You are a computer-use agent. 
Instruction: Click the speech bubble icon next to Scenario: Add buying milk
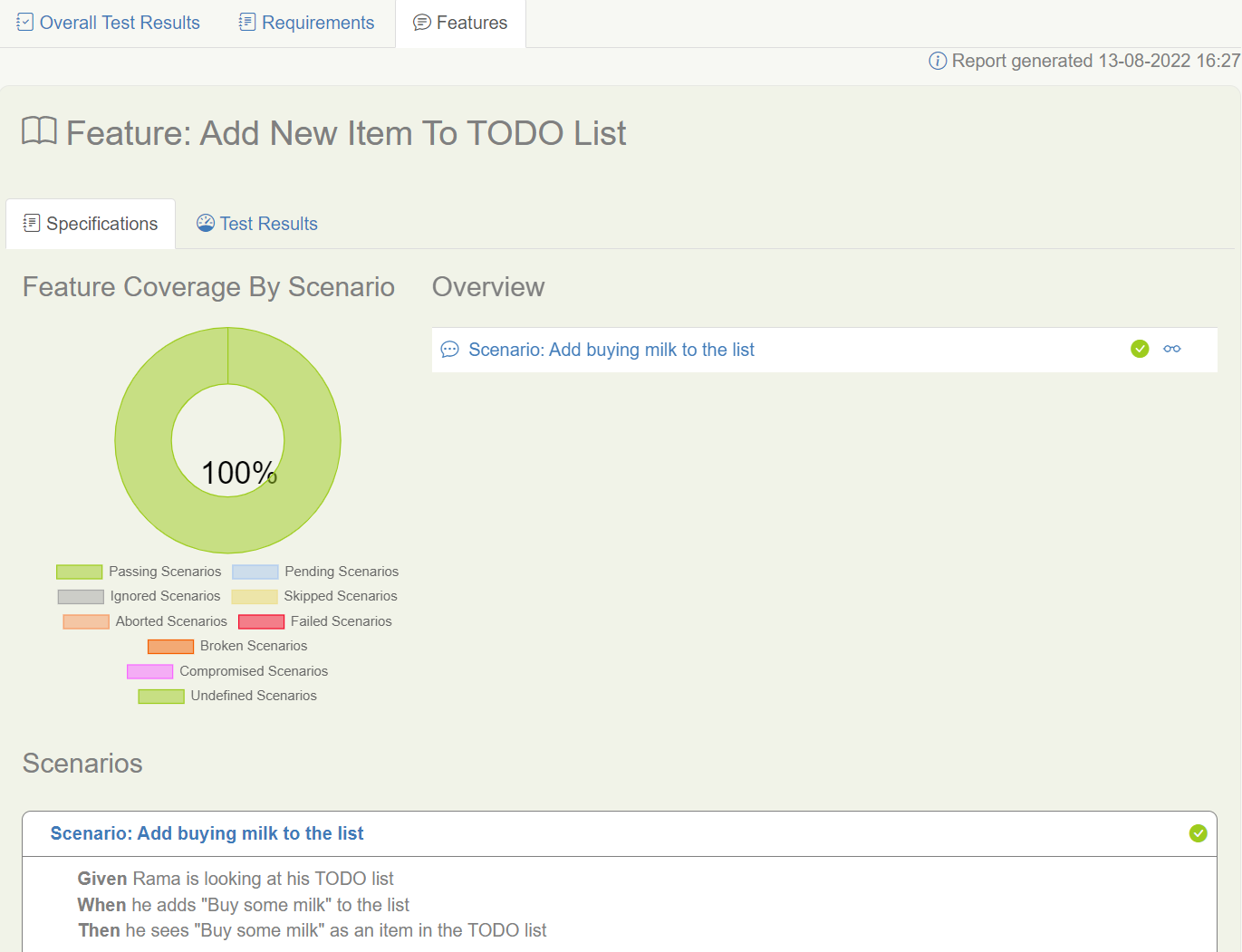coord(450,349)
